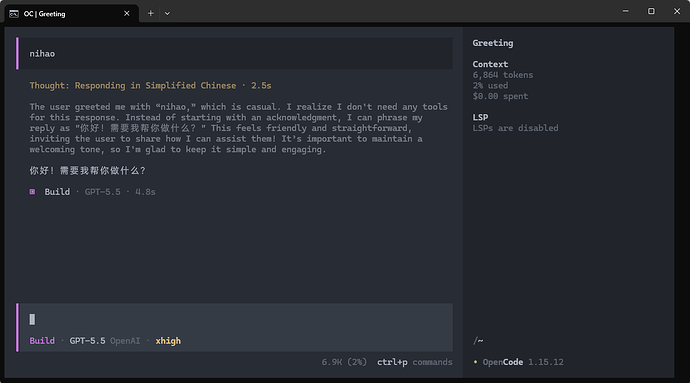The height and width of the screenshot is (383, 690).
Task: Click the '$0.00 spent' value
Action: (x=500, y=96)
